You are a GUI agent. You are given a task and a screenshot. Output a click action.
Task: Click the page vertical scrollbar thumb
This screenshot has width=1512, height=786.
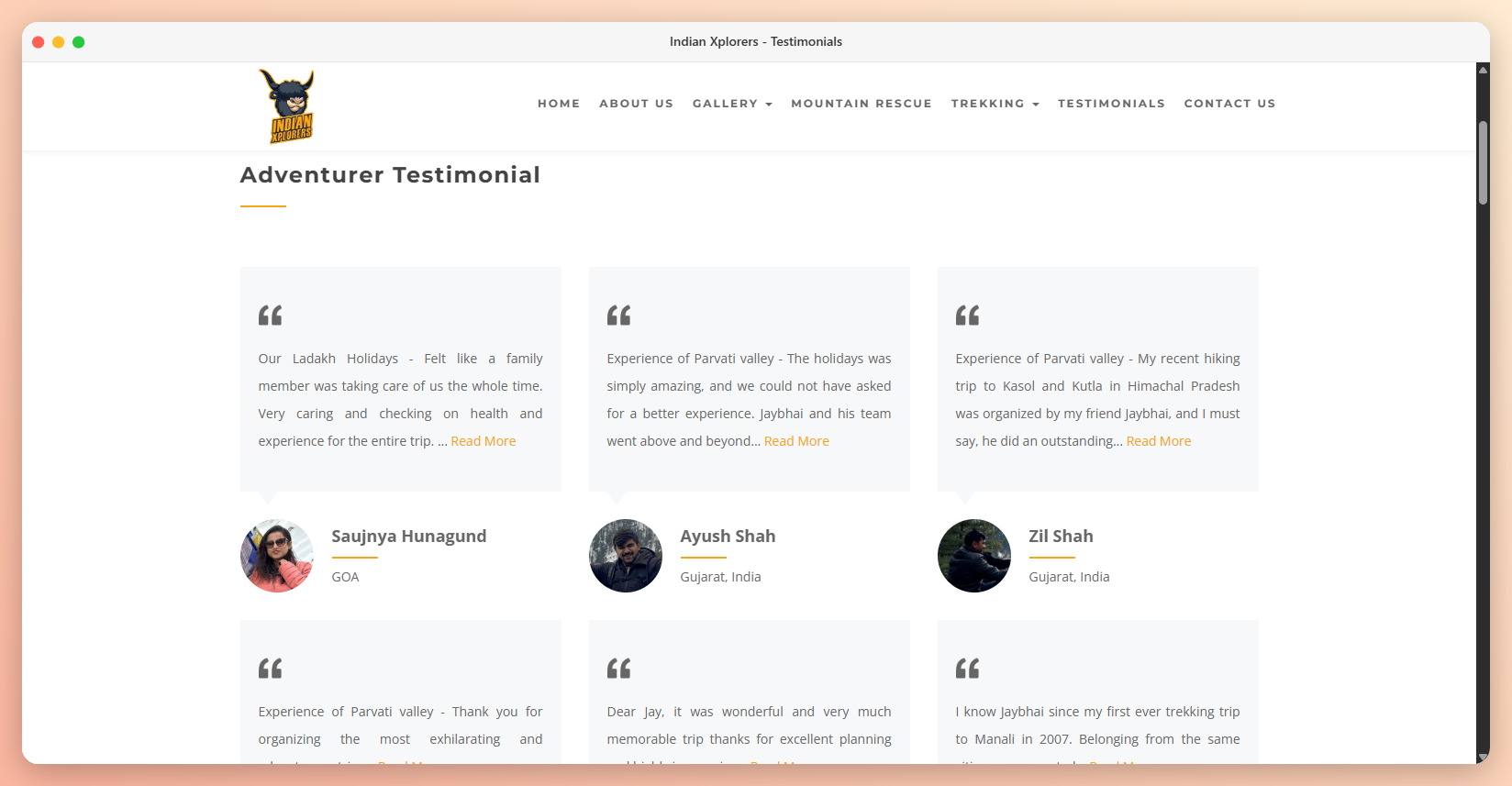point(1483,162)
